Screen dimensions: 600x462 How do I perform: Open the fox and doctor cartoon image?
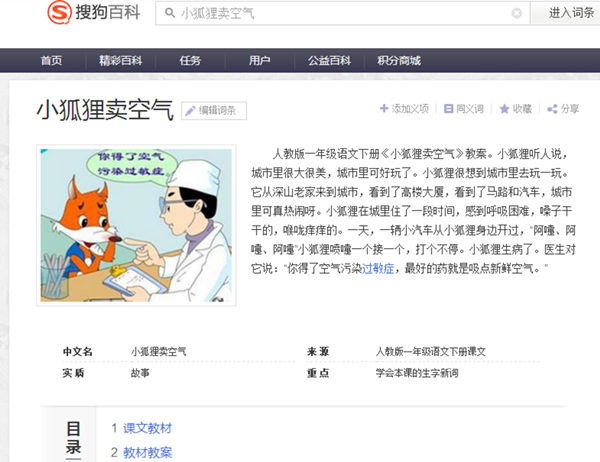(136, 225)
